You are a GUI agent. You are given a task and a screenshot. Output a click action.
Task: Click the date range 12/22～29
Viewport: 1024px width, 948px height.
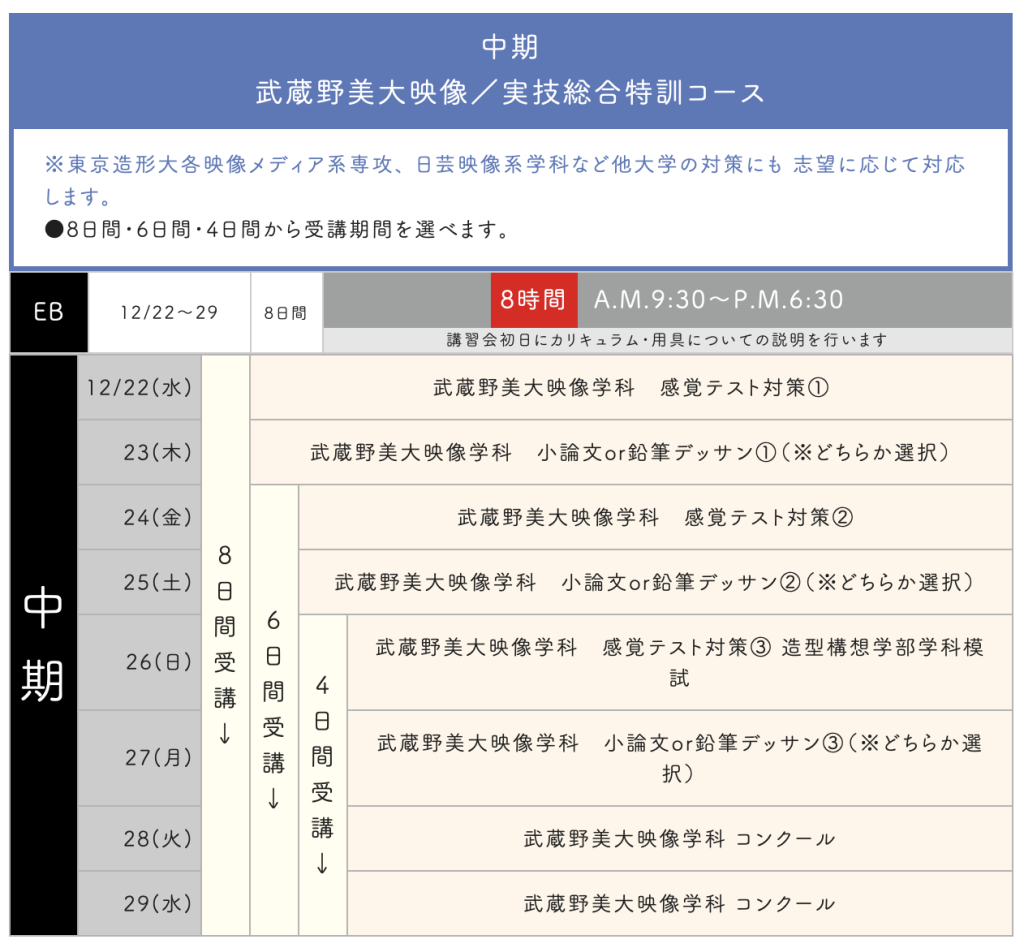(169, 313)
